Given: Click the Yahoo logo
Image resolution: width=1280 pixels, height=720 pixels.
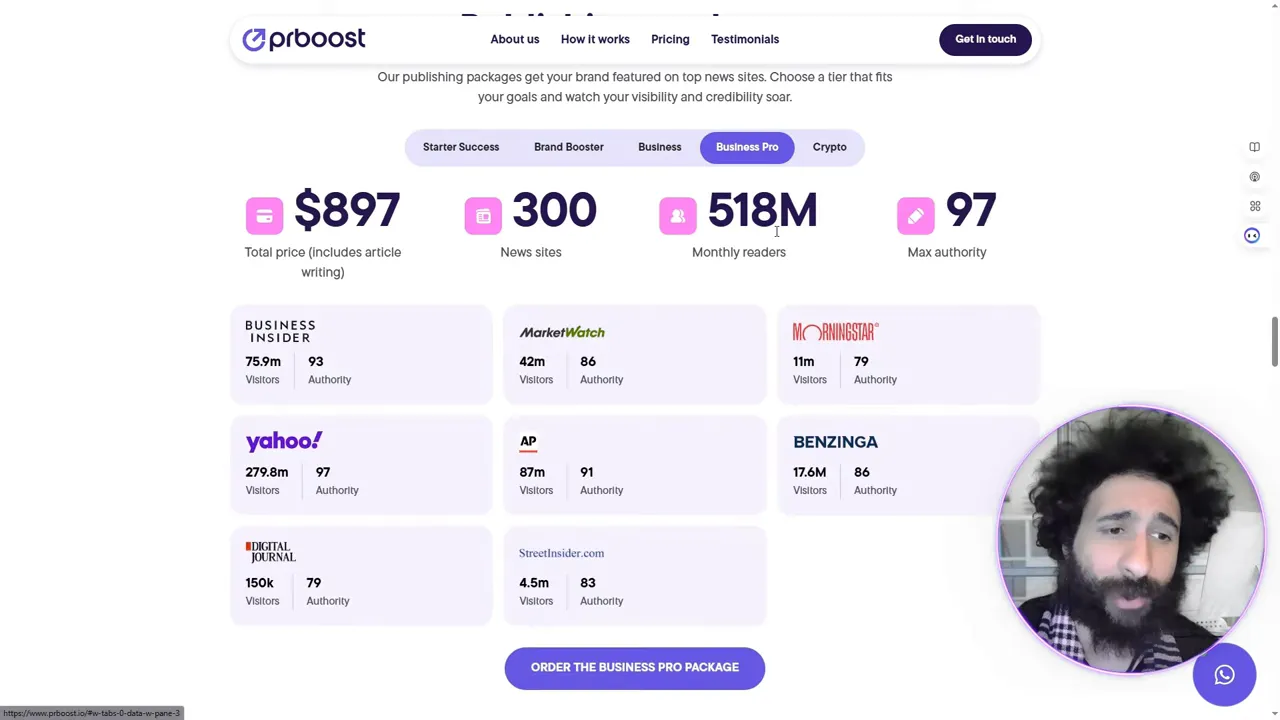Looking at the screenshot, I should coord(284,441).
